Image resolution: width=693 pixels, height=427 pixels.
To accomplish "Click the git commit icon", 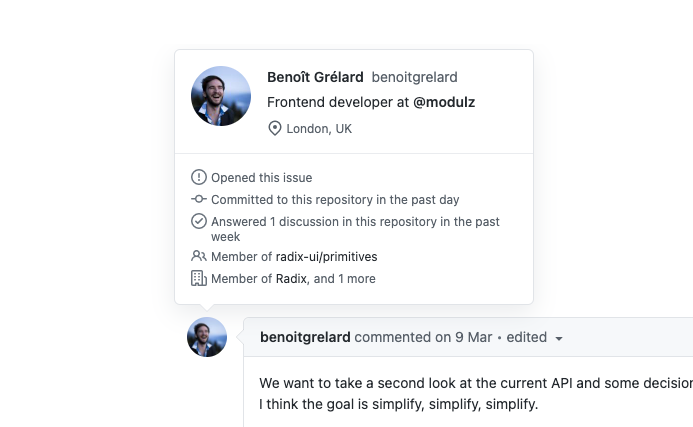I will click(x=198, y=199).
